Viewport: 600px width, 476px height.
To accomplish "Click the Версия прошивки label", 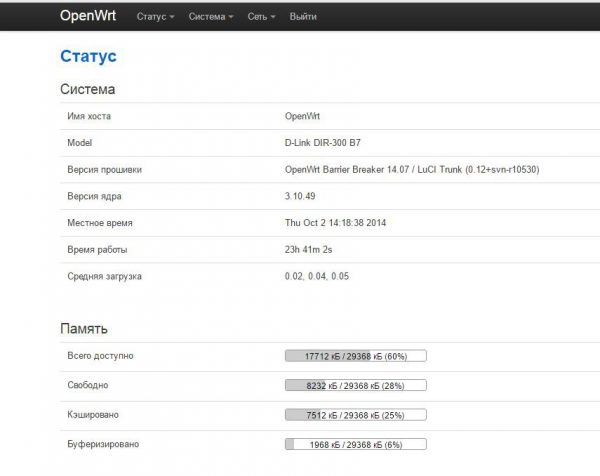I will tap(104, 170).
